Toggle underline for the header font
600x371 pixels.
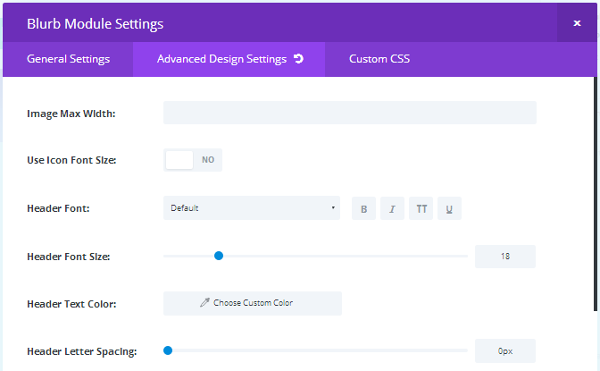[449, 209]
